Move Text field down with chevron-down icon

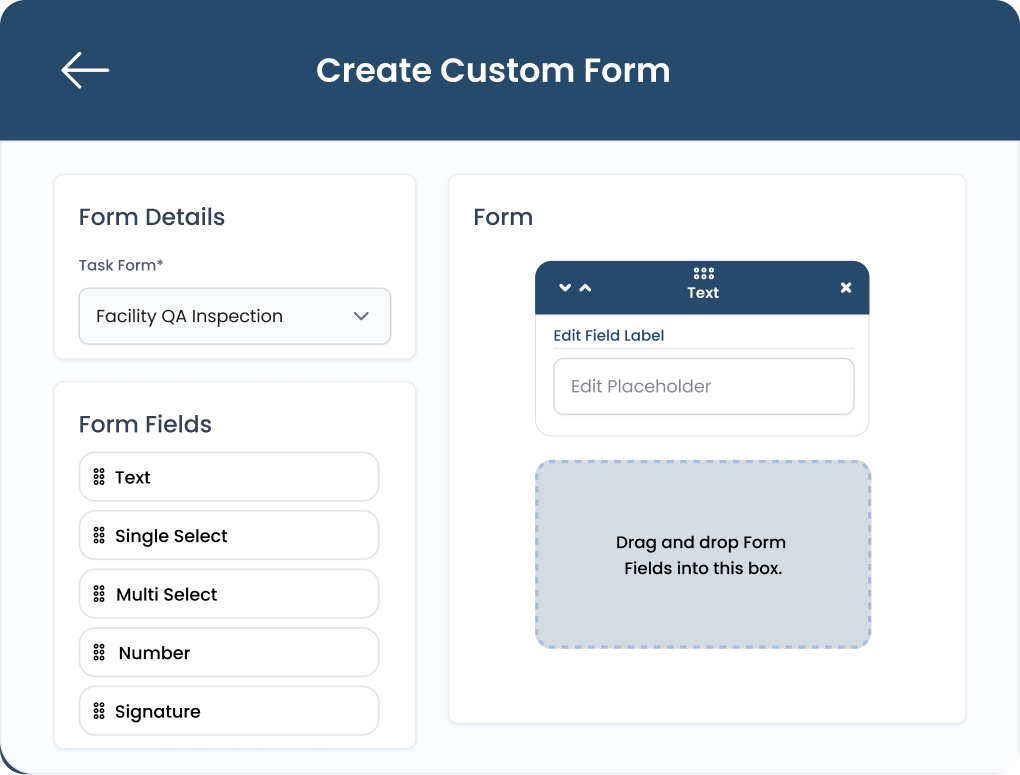coord(565,287)
